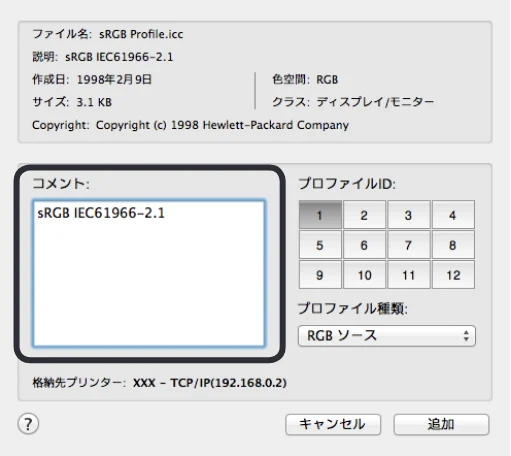Select profile ID 10

point(364,275)
